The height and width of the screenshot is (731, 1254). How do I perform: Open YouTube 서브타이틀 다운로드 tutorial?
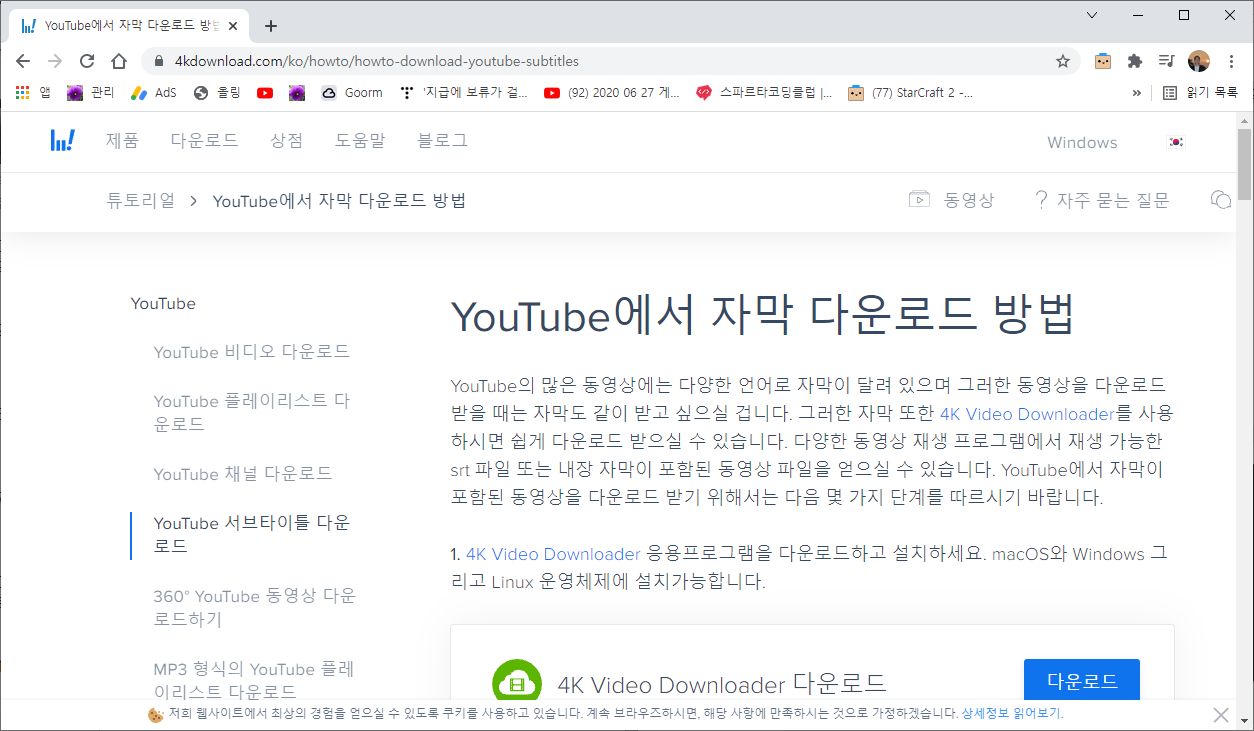pyautogui.click(x=252, y=535)
